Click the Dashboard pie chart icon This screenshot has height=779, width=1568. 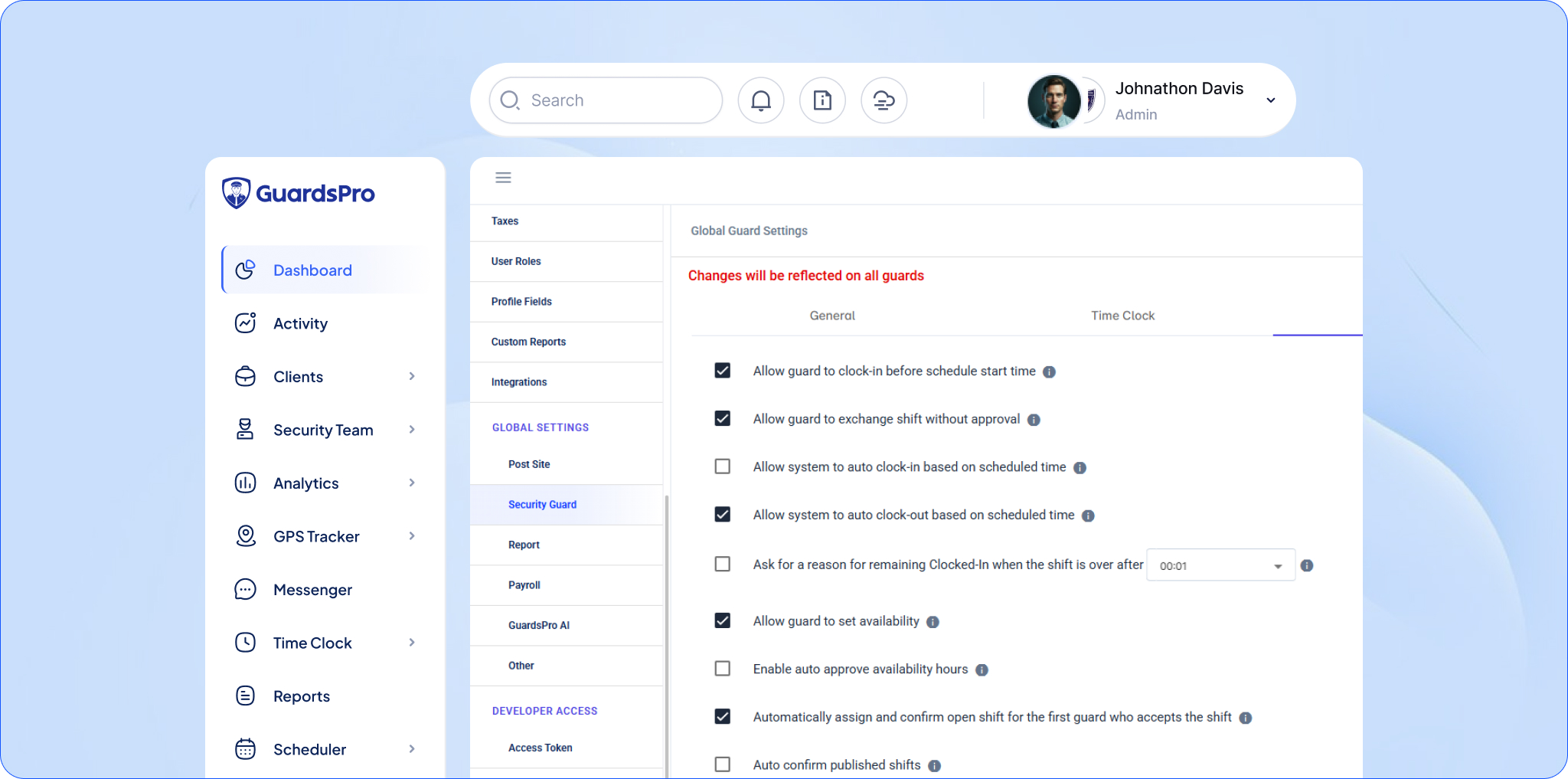245,270
